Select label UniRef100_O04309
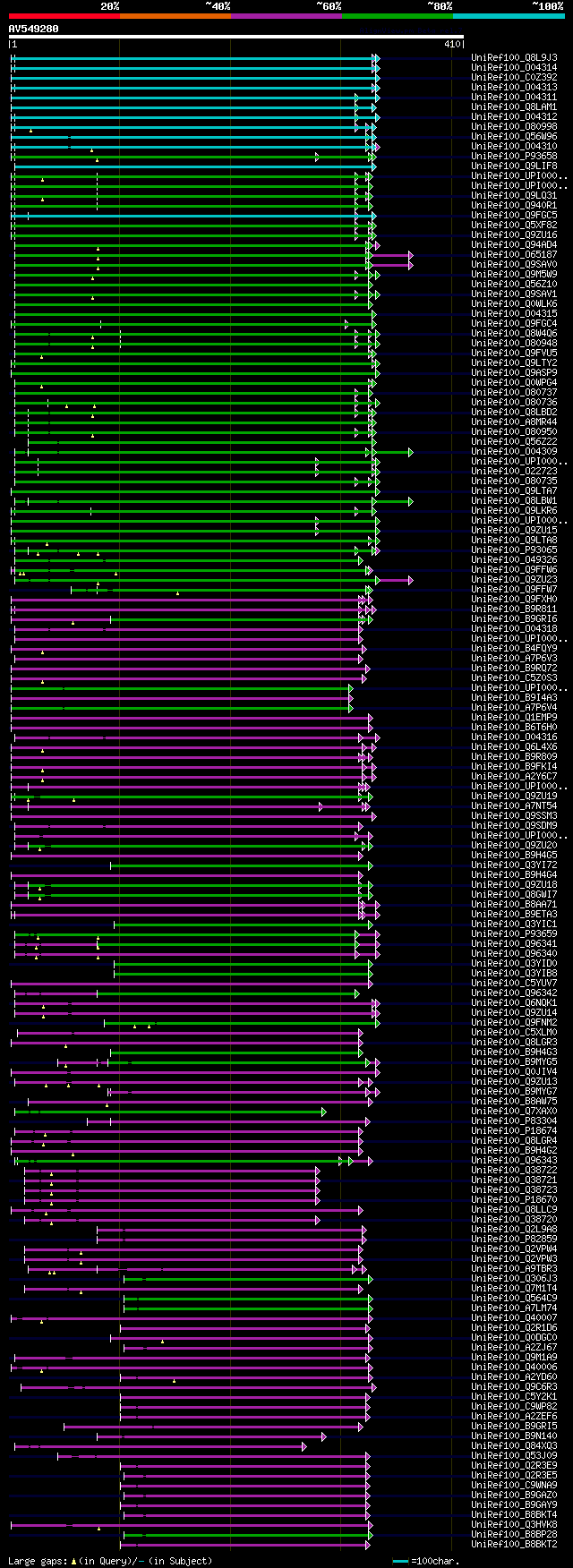This screenshot has height=1568, width=573. click(514, 451)
